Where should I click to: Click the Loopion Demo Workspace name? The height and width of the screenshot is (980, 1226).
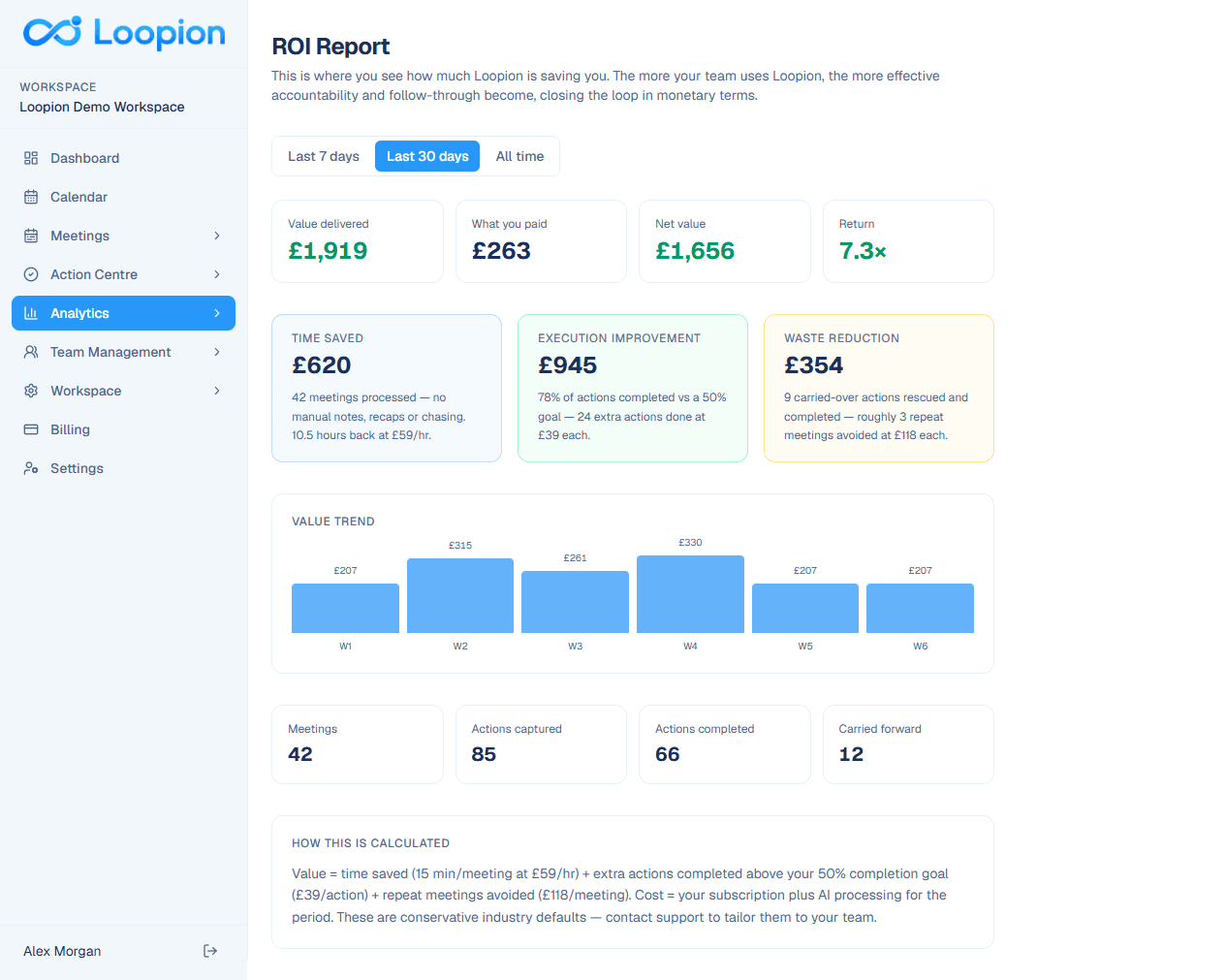(102, 107)
